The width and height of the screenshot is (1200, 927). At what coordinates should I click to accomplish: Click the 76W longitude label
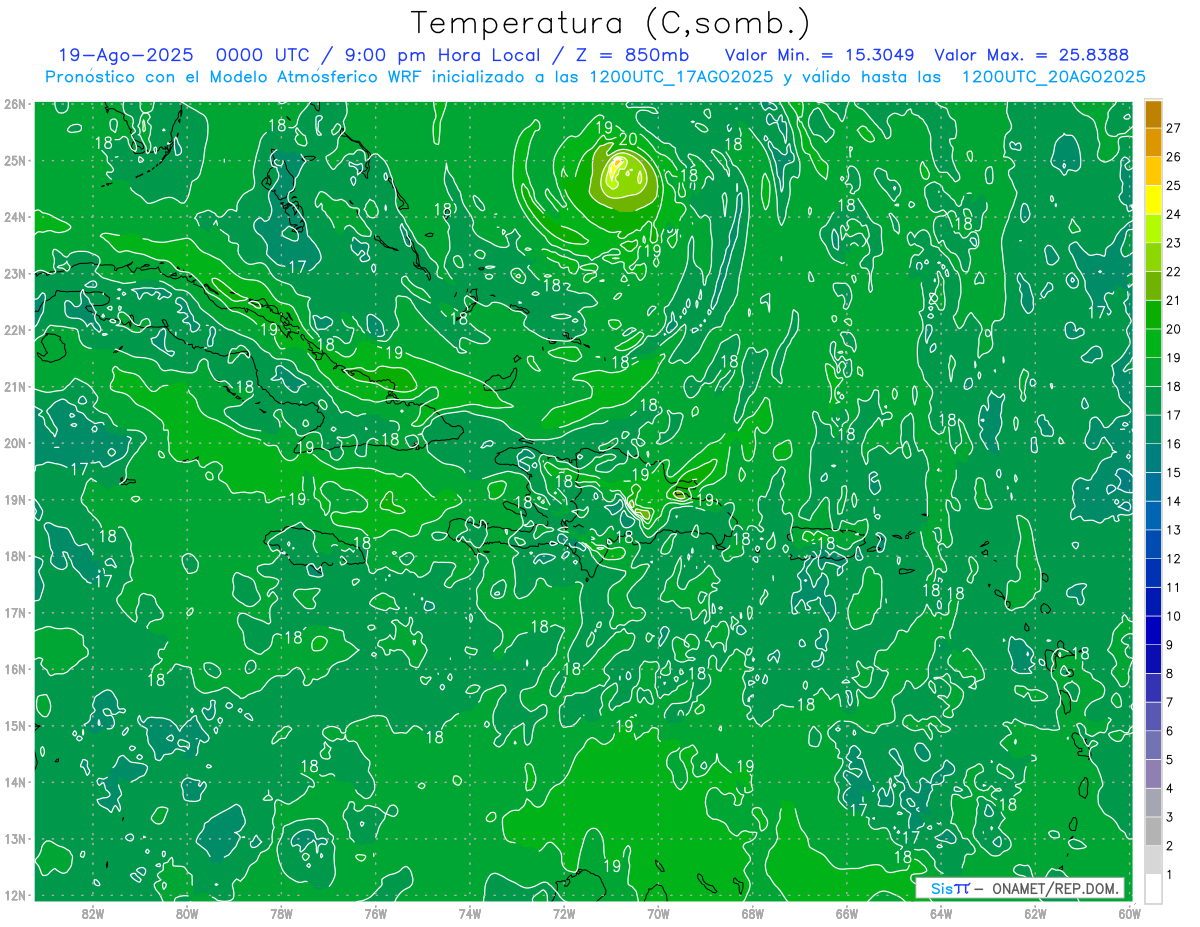click(375, 913)
